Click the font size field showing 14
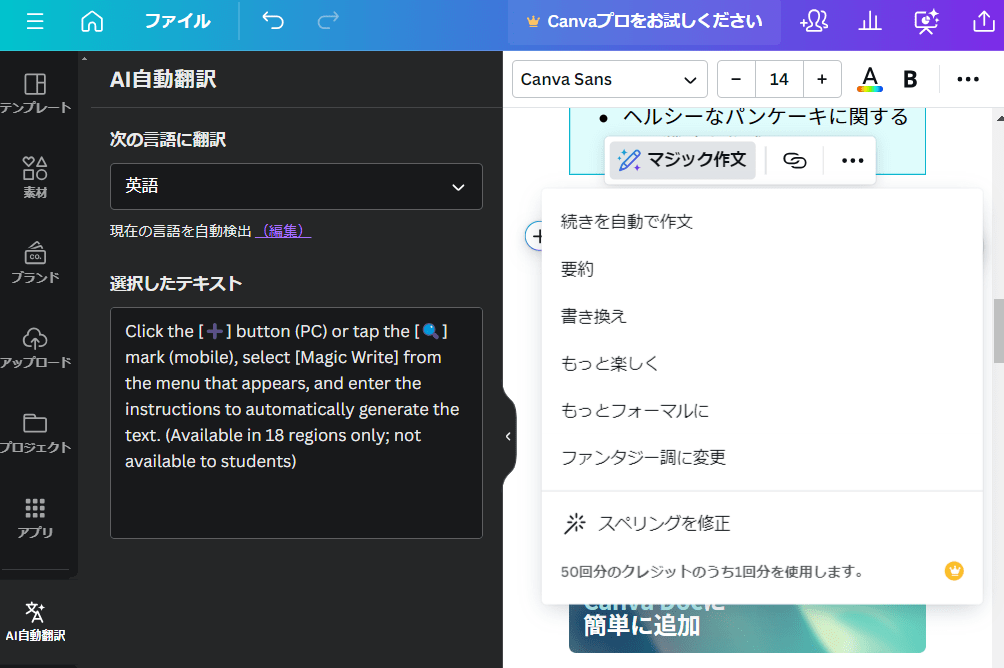Screen dimensions: 1004x668 (779, 79)
